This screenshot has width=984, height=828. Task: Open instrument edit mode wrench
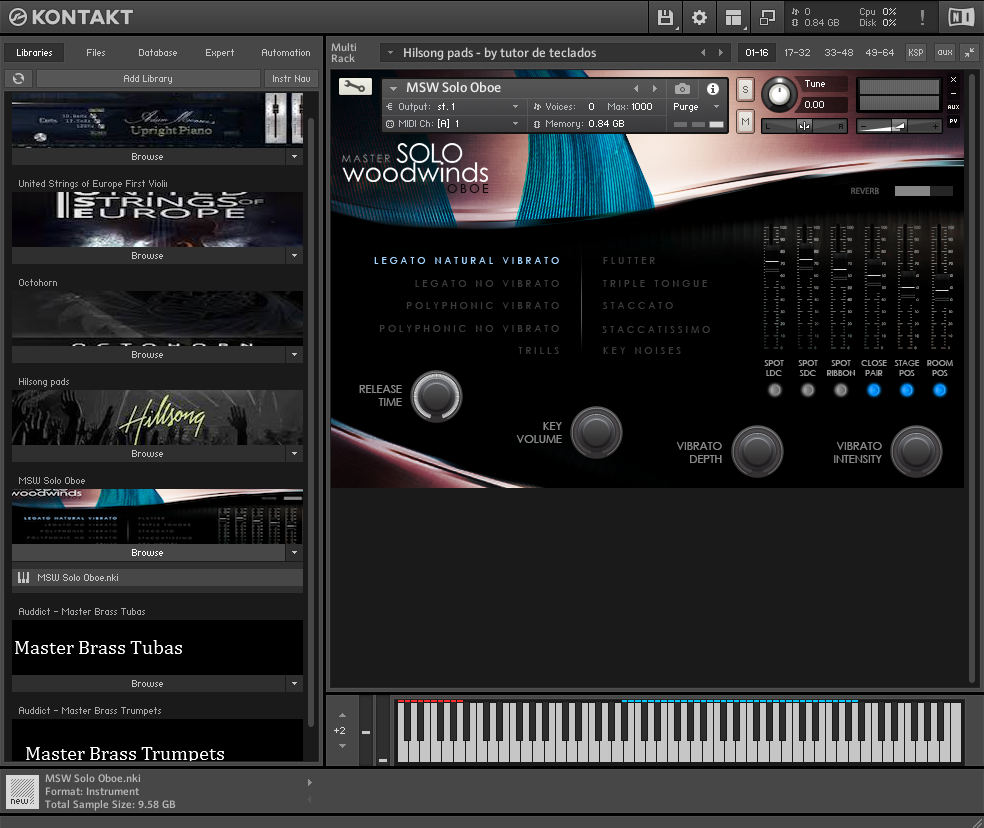coord(355,87)
